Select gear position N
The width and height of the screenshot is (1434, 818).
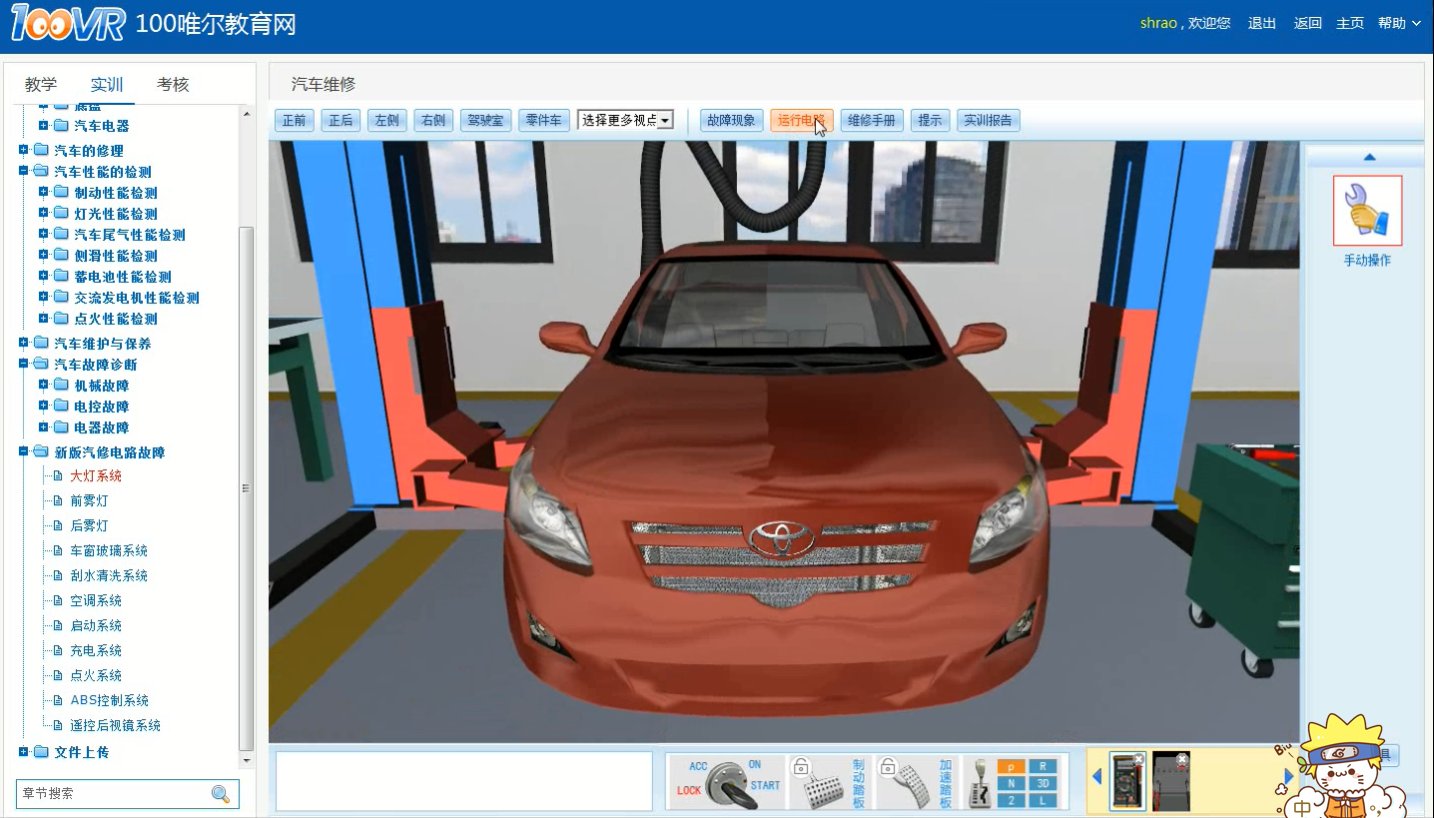(x=1011, y=784)
